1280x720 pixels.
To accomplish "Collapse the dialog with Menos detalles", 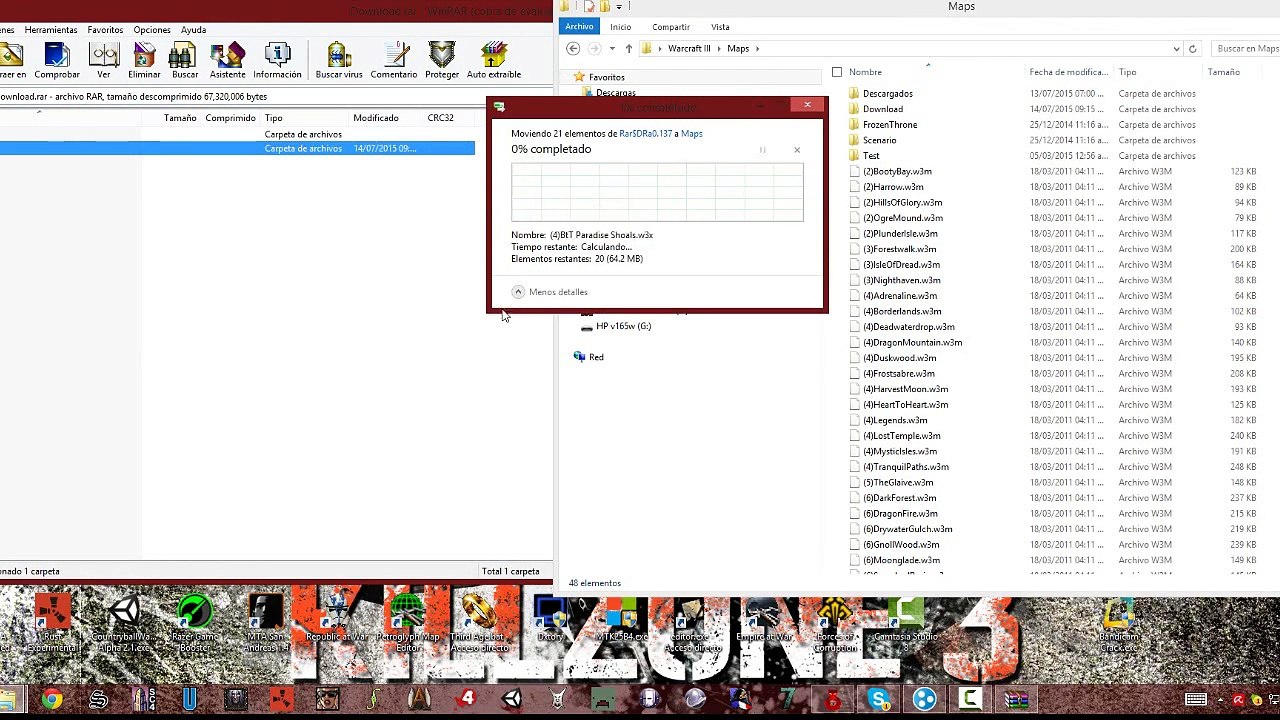I will coord(549,292).
